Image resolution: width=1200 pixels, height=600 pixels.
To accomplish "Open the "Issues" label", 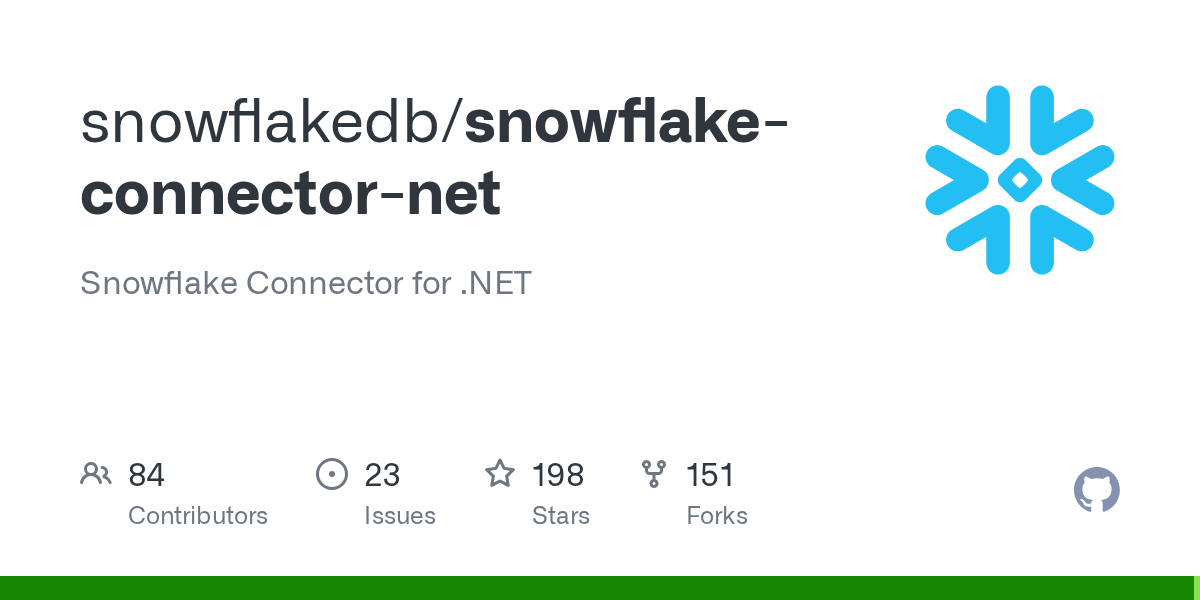I will coord(400,516).
